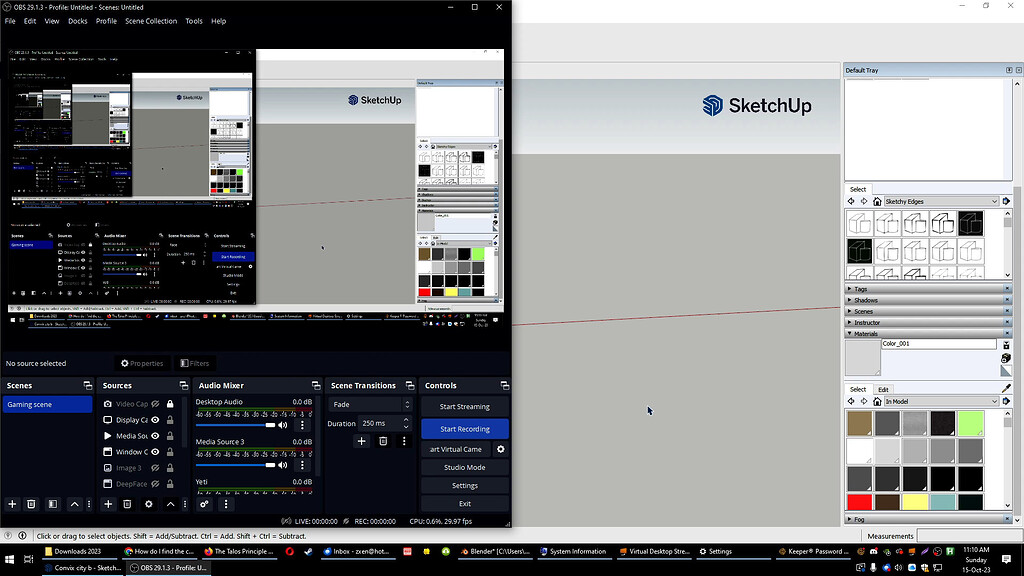Remove a source using the trash icon

[x=127, y=503]
